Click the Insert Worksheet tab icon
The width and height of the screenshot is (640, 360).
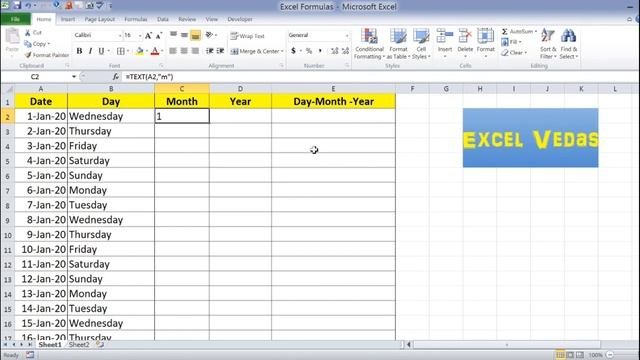pos(100,345)
